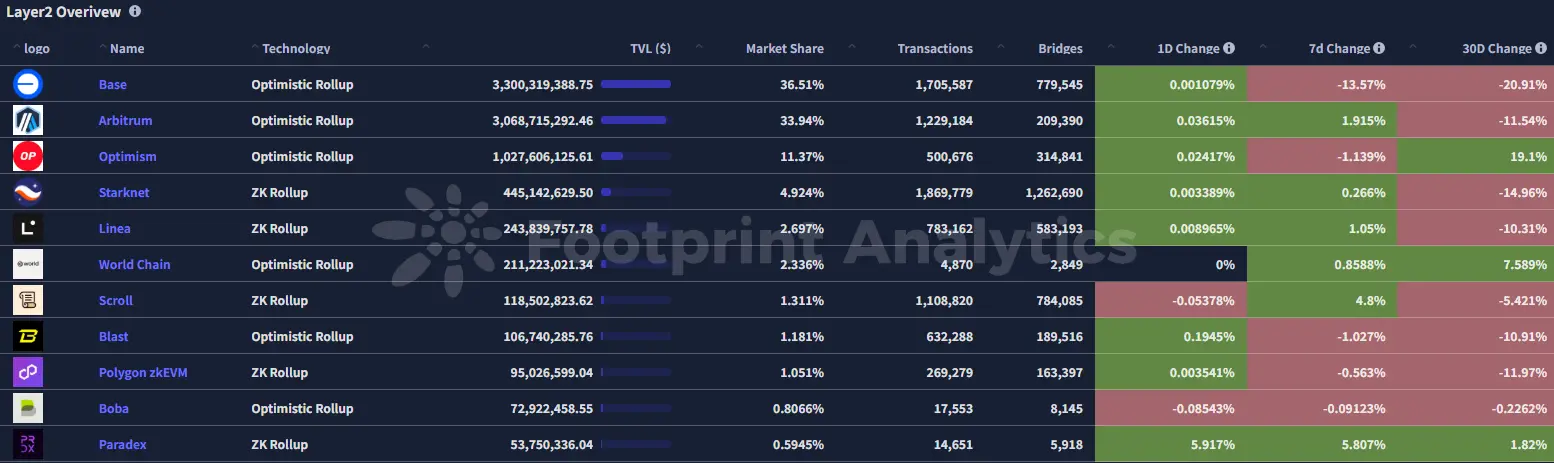Screen dimensions: 1554x463
Task: Click the Base chain logo icon
Action: tap(27, 85)
